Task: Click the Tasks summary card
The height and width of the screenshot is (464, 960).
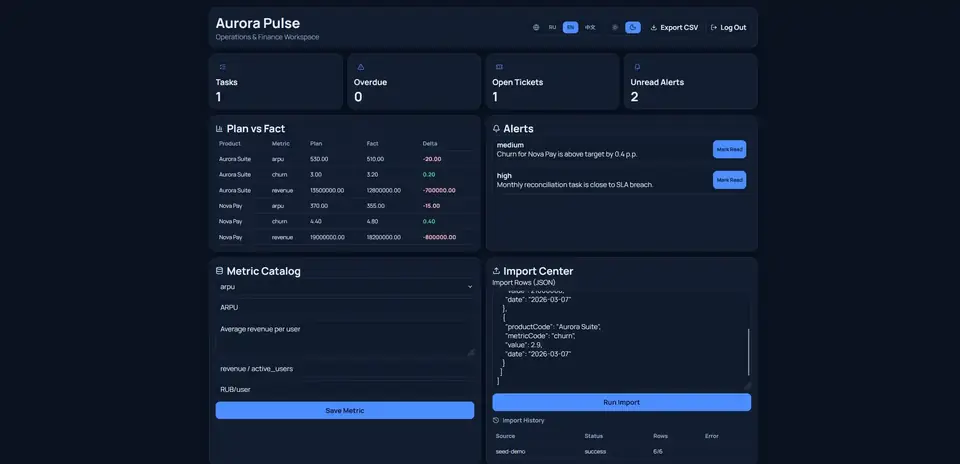Action: 276,81
